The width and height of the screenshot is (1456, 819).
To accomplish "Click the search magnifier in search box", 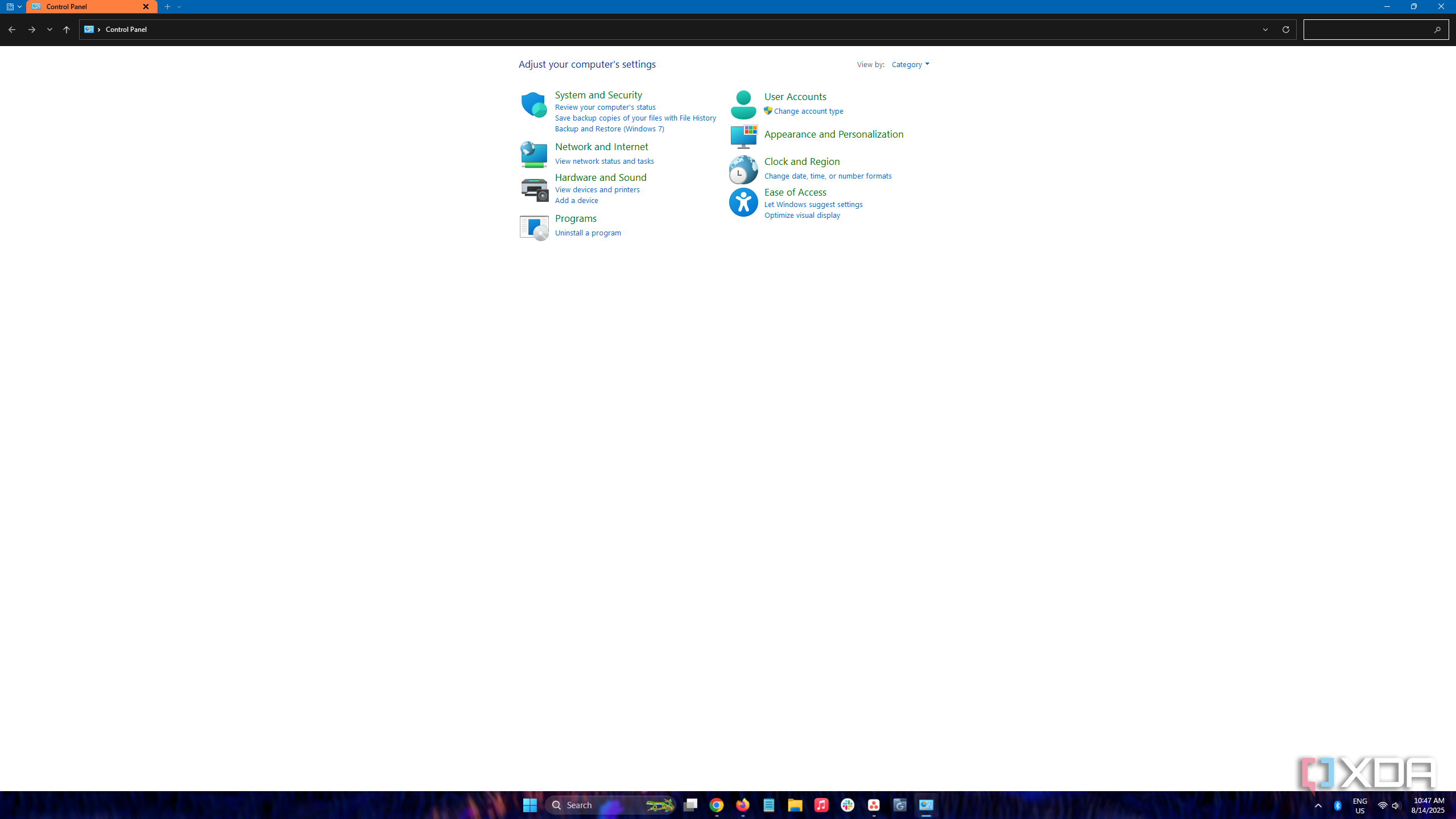I will [1437, 30].
